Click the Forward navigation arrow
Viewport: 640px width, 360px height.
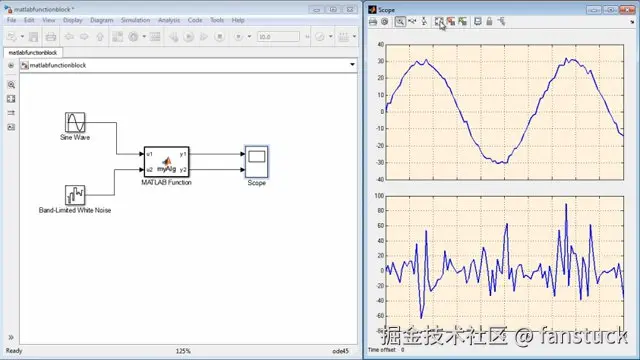coord(84,37)
